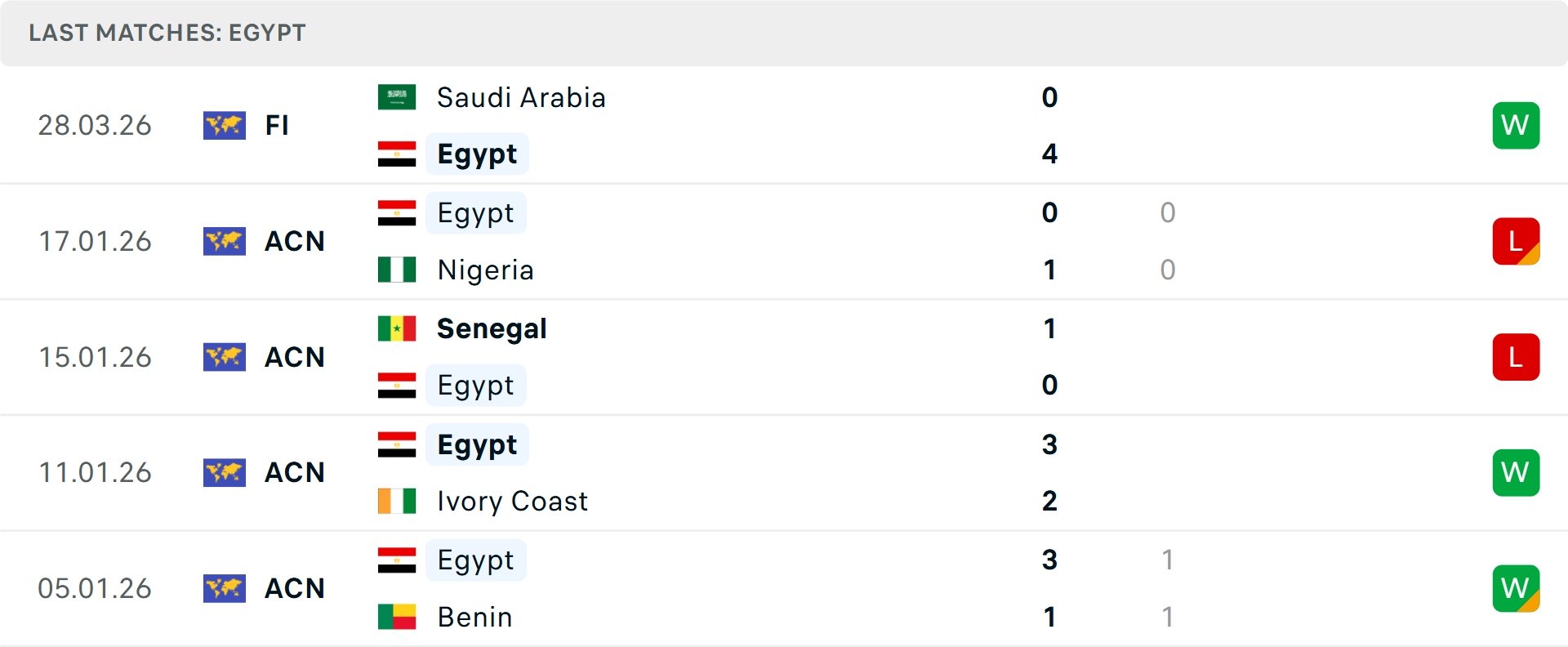The height and width of the screenshot is (647, 1568).
Task: Click the Senegal flag icon
Action: click(397, 328)
